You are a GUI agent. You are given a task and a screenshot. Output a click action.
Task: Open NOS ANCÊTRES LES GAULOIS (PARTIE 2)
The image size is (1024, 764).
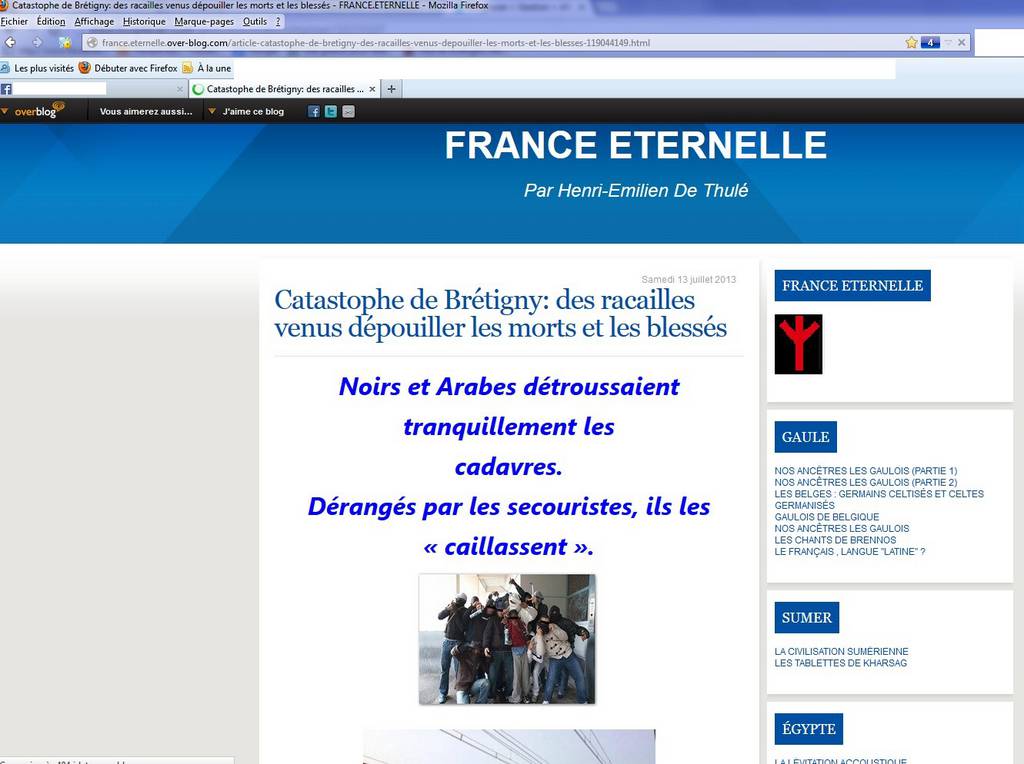(x=866, y=483)
